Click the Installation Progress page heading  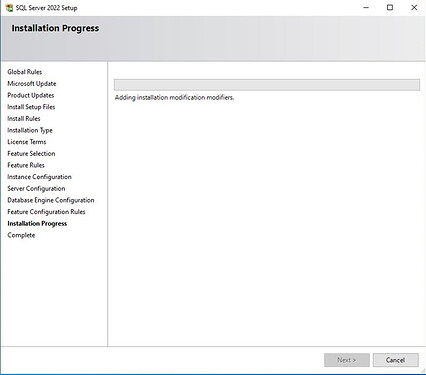[x=55, y=28]
